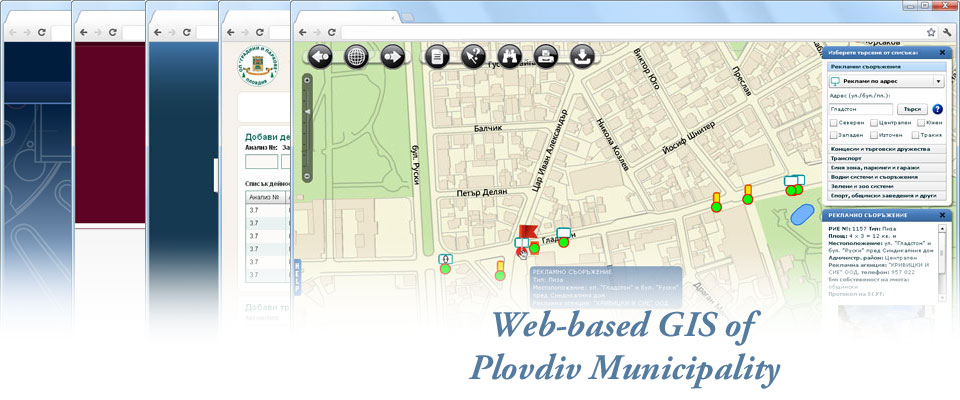Go back in the maroon browser window
This screenshot has height=400, width=960.
[84, 32]
